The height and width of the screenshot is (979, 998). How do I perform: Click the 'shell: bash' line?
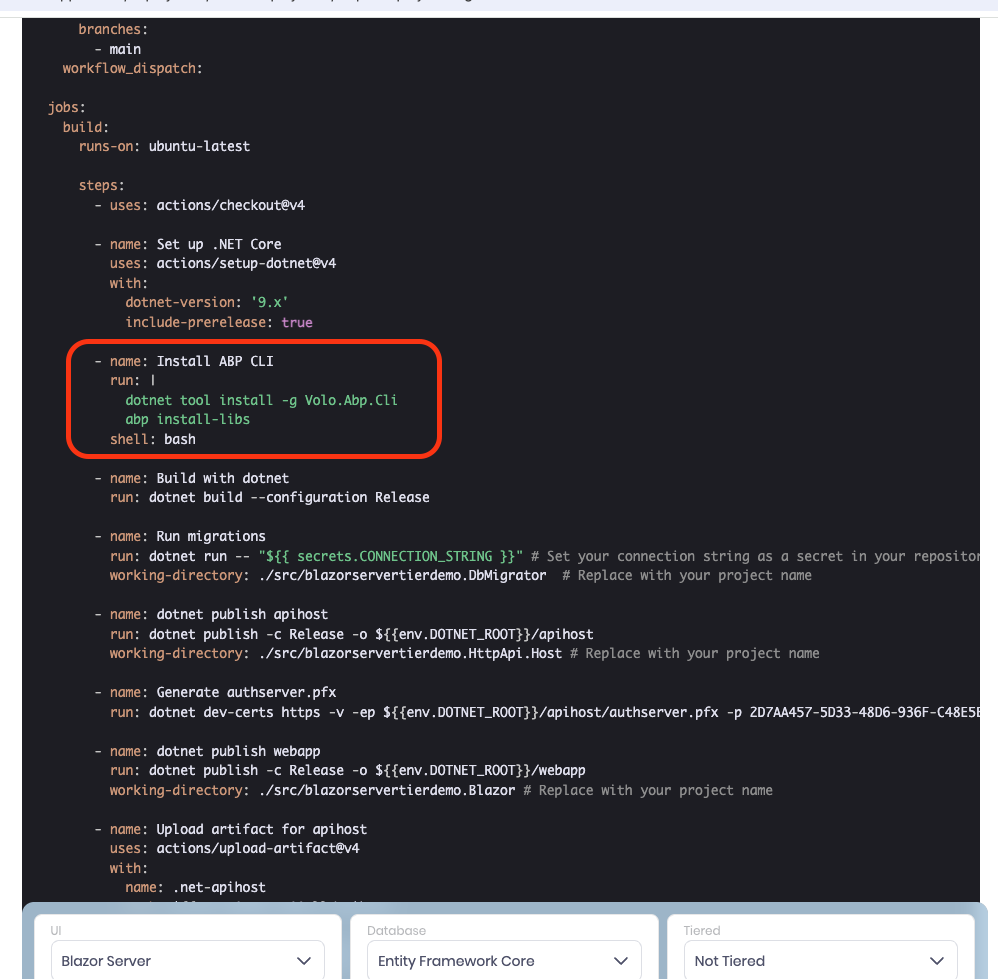coord(153,439)
